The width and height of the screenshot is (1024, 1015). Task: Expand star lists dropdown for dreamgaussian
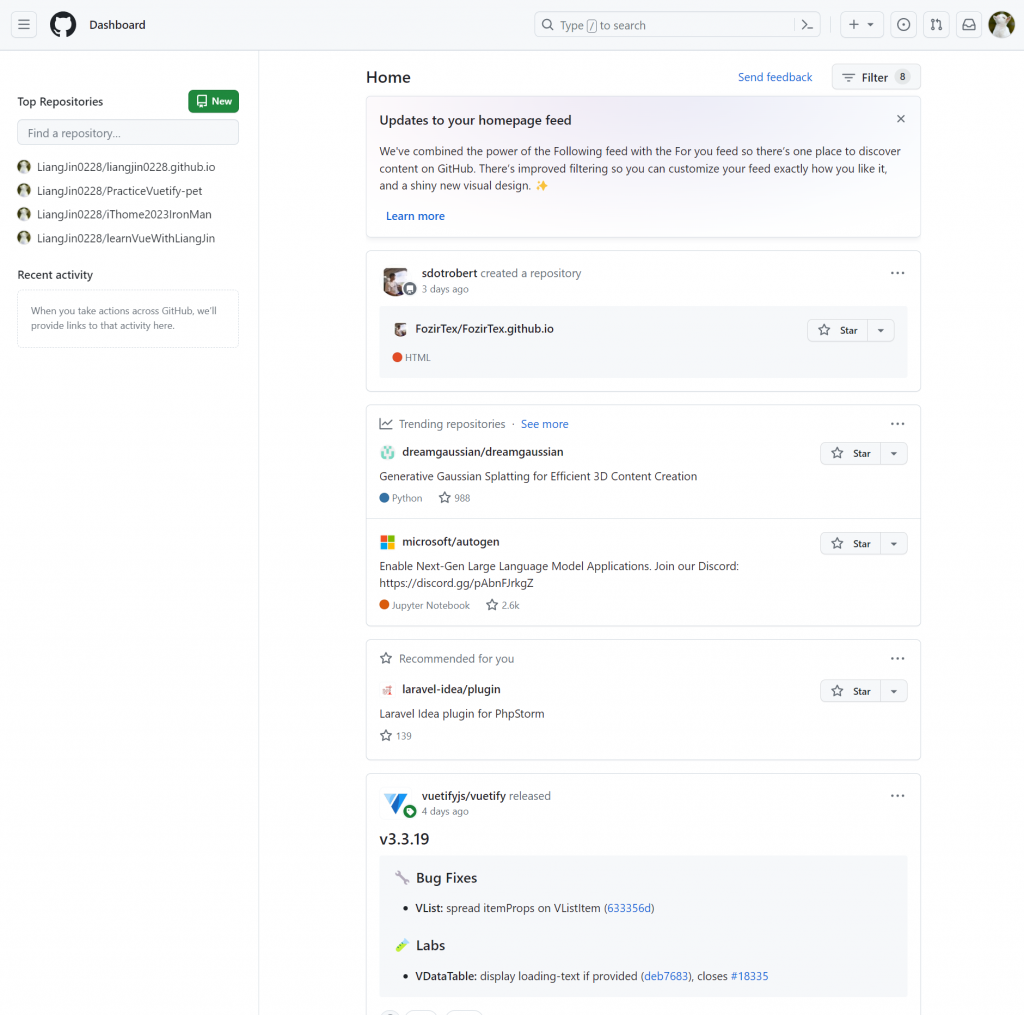893,453
